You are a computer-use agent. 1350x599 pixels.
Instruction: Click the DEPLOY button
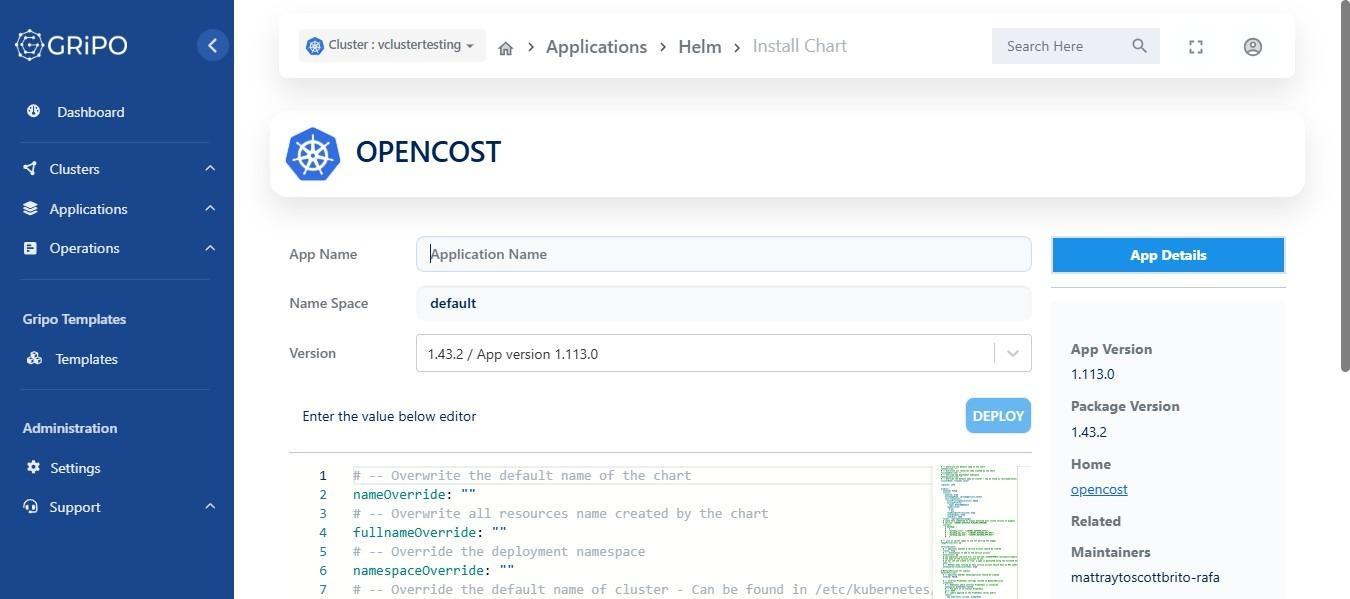pos(998,416)
